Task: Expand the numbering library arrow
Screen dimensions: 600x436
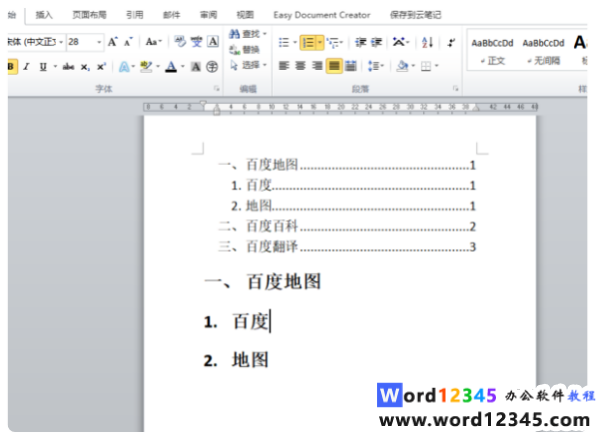Action: (320, 42)
